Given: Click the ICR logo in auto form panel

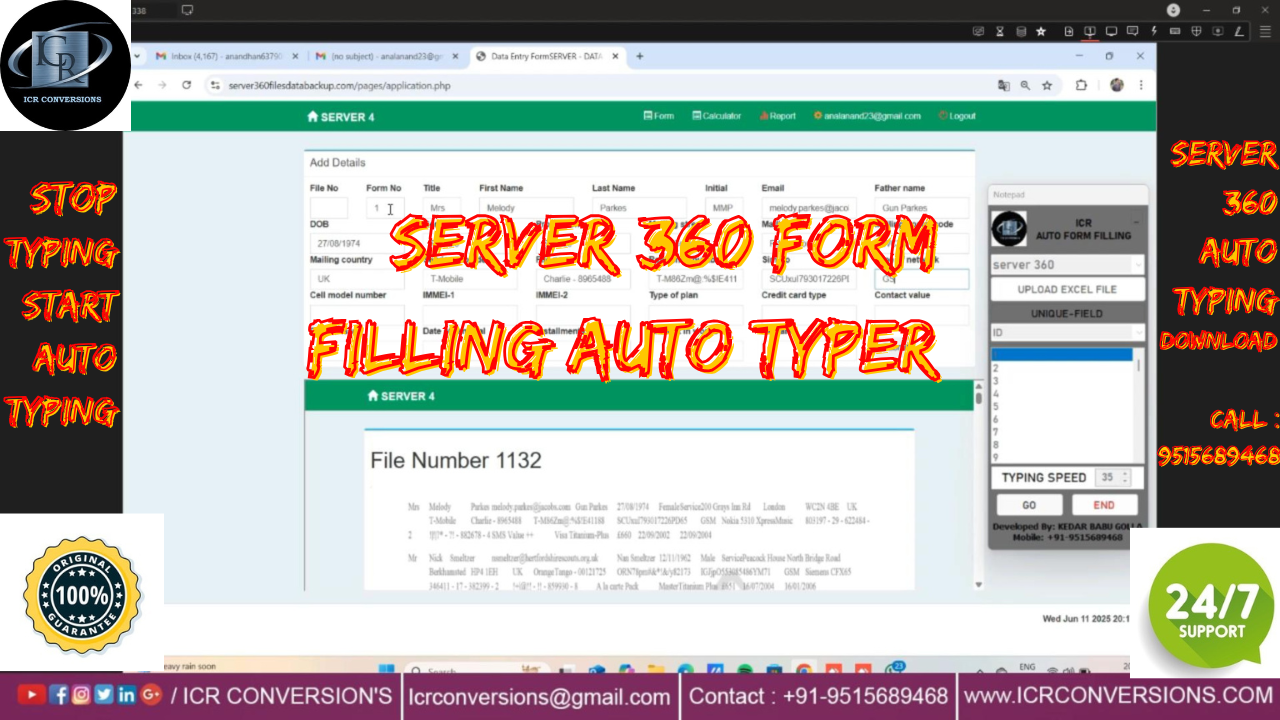Looking at the screenshot, I should coord(1009,229).
